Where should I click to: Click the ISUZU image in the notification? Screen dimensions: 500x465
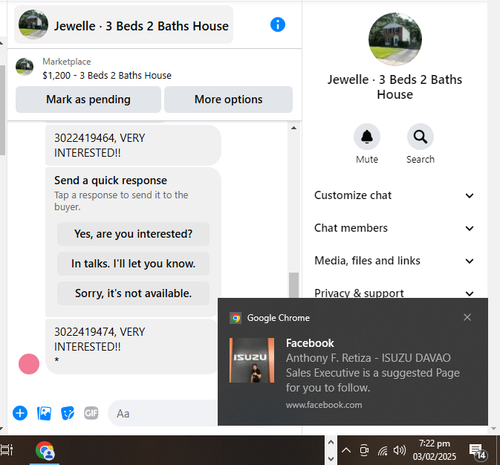click(252, 360)
